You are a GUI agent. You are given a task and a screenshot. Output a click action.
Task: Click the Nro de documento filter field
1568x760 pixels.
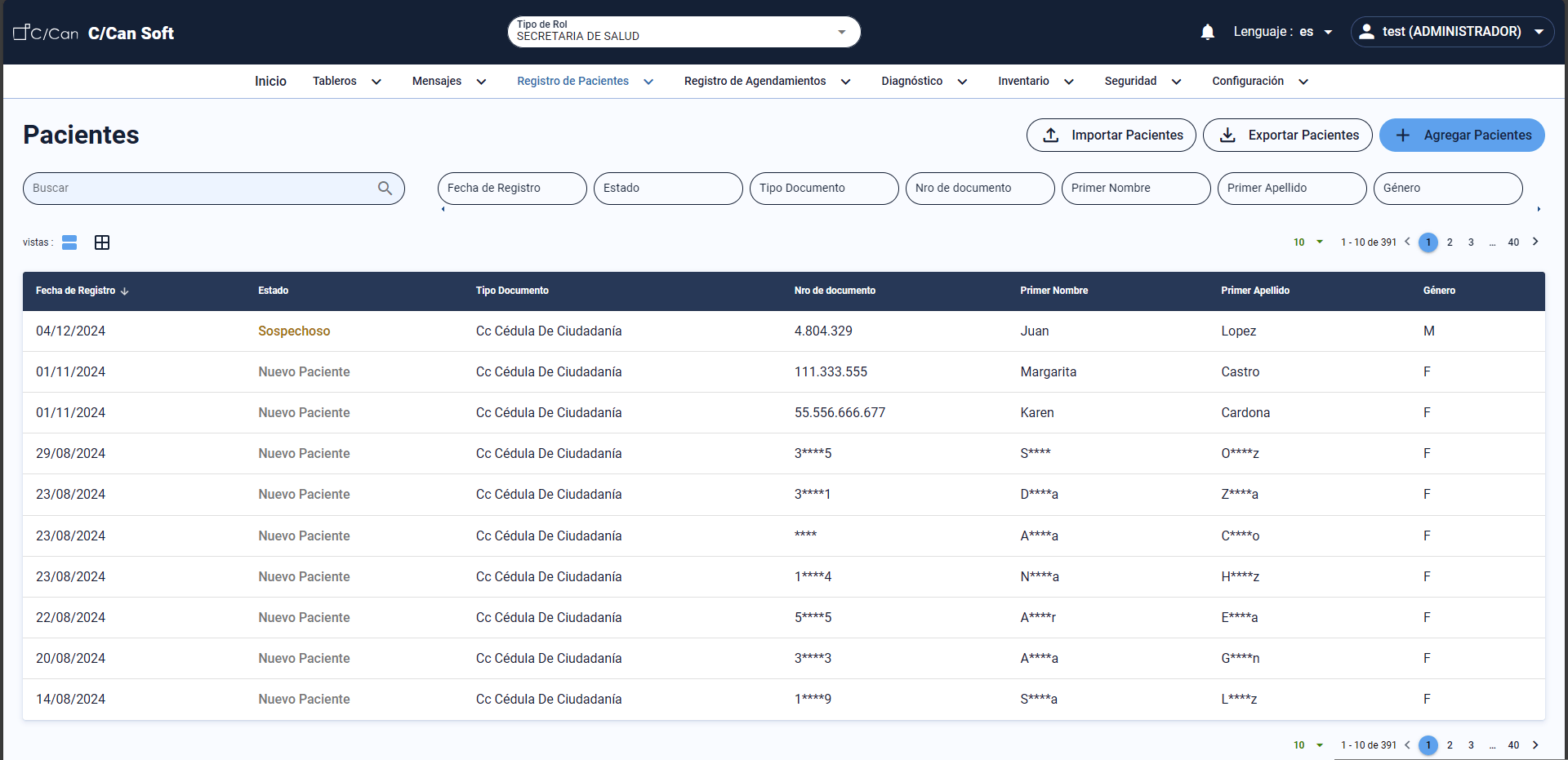(980, 188)
